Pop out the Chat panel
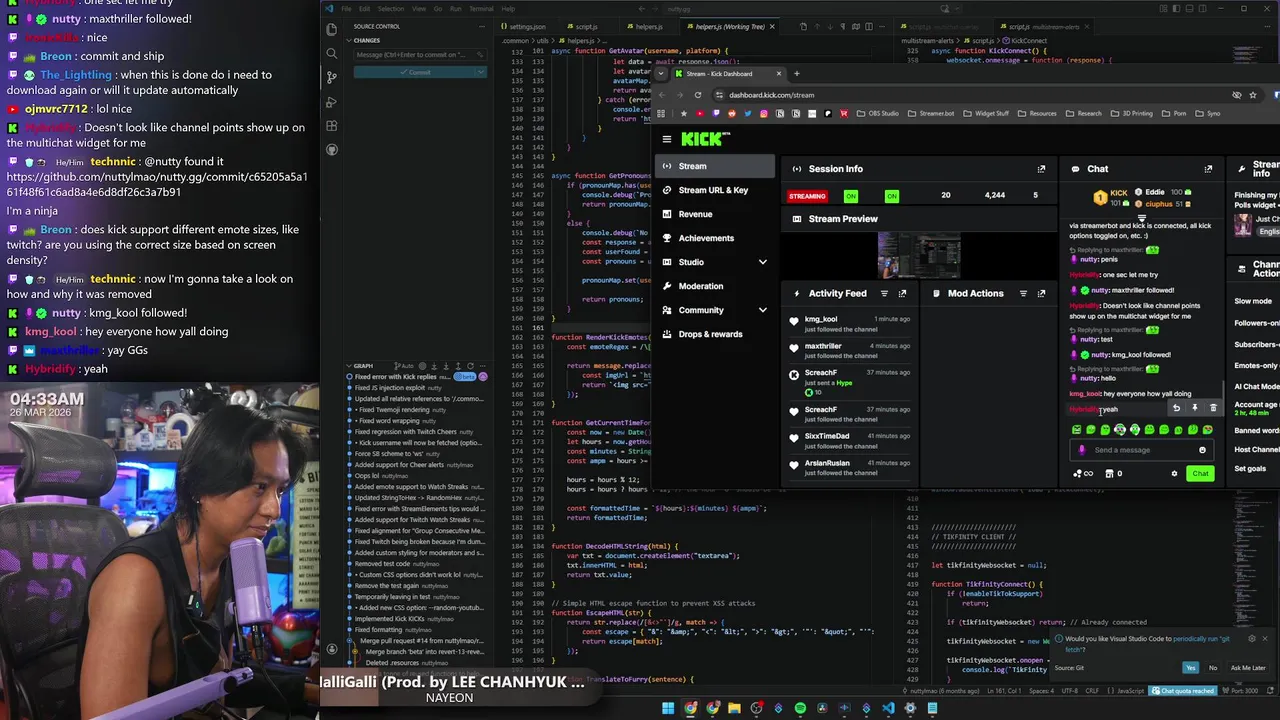Viewport: 1280px width, 720px height. tap(1208, 169)
